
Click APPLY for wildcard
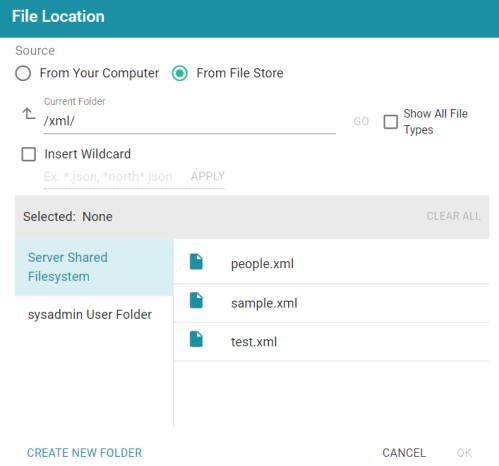click(208, 176)
